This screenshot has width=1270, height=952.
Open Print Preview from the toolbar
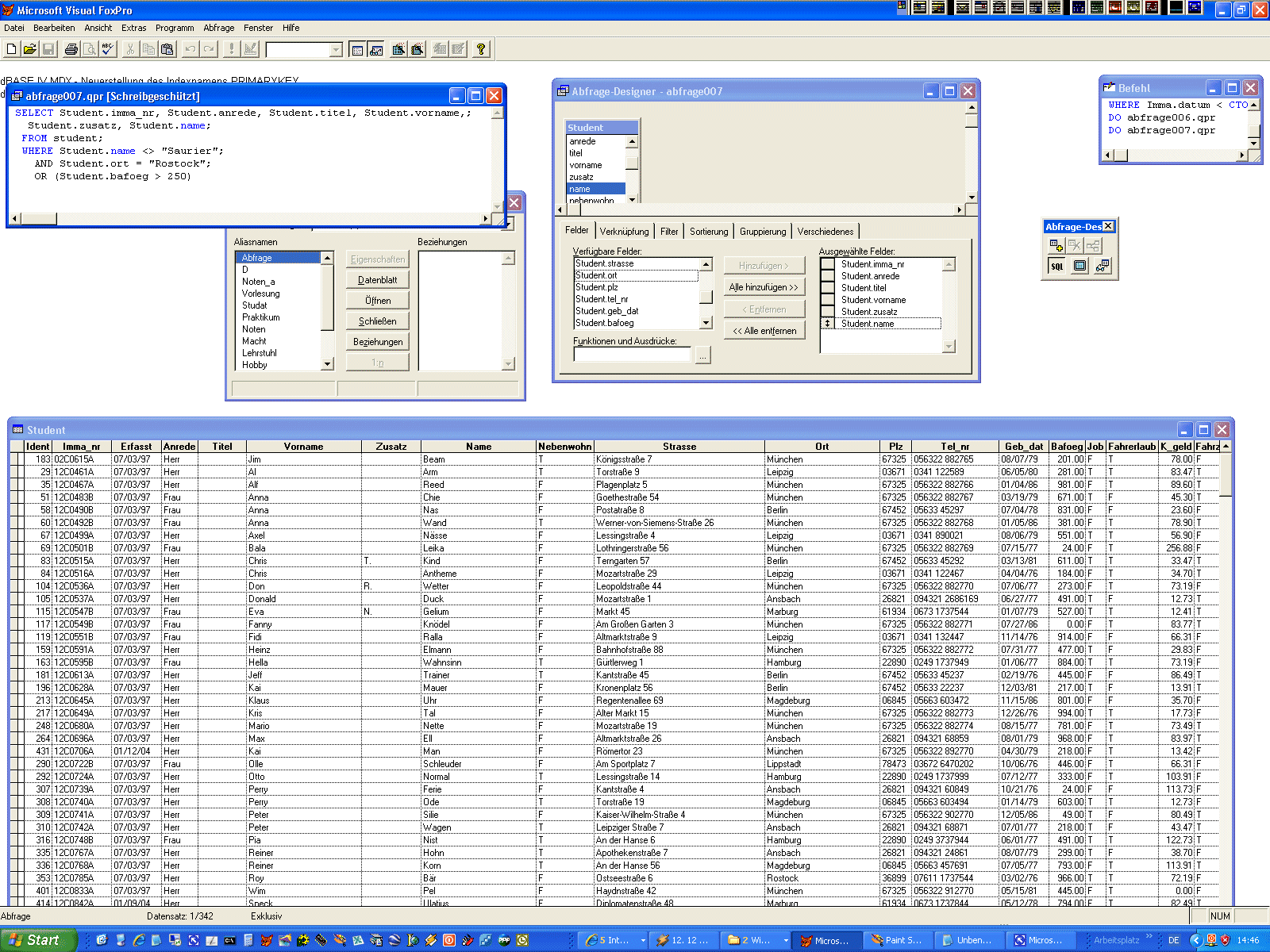pyautogui.click(x=90, y=49)
